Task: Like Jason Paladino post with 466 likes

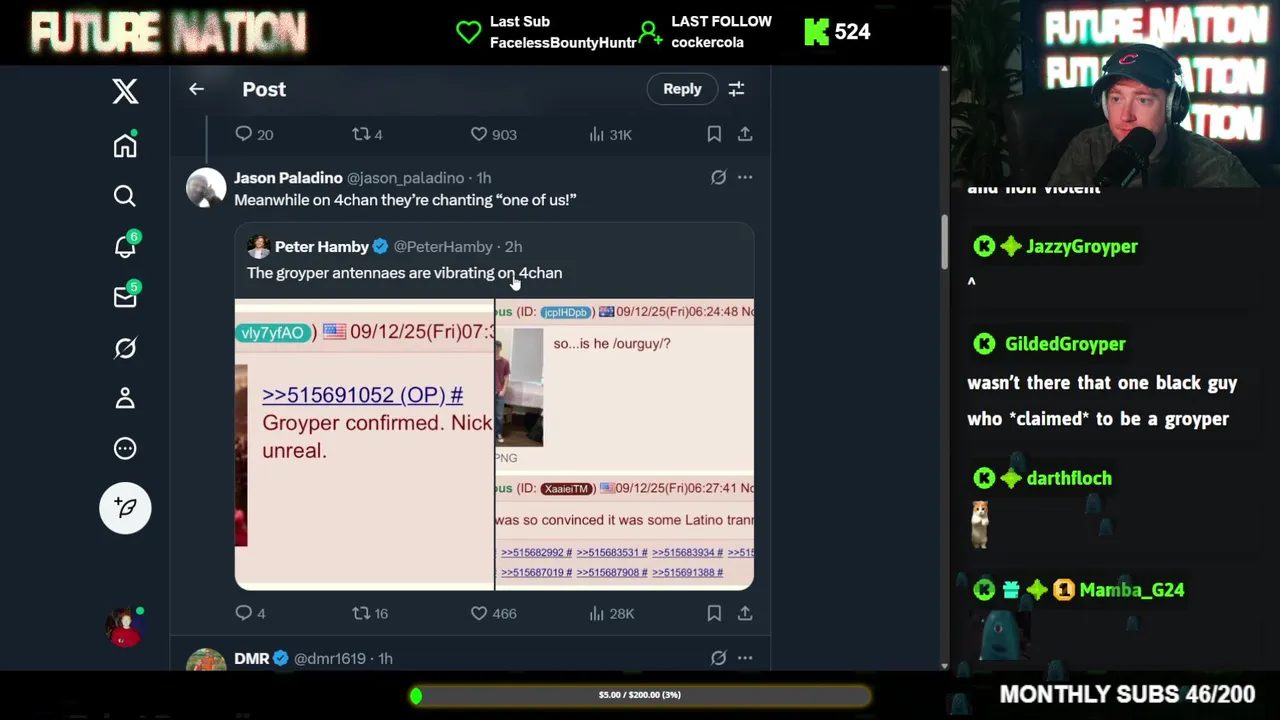Action: [493, 613]
